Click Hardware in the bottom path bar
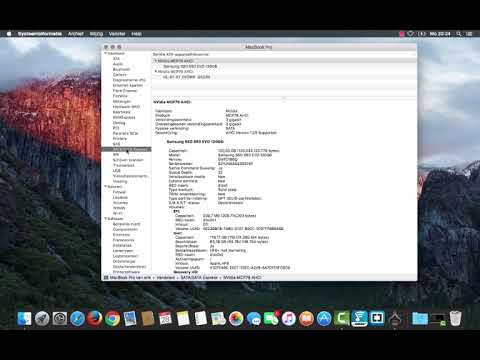Viewport: 480px width, 360px height. pyautogui.click(x=166, y=277)
